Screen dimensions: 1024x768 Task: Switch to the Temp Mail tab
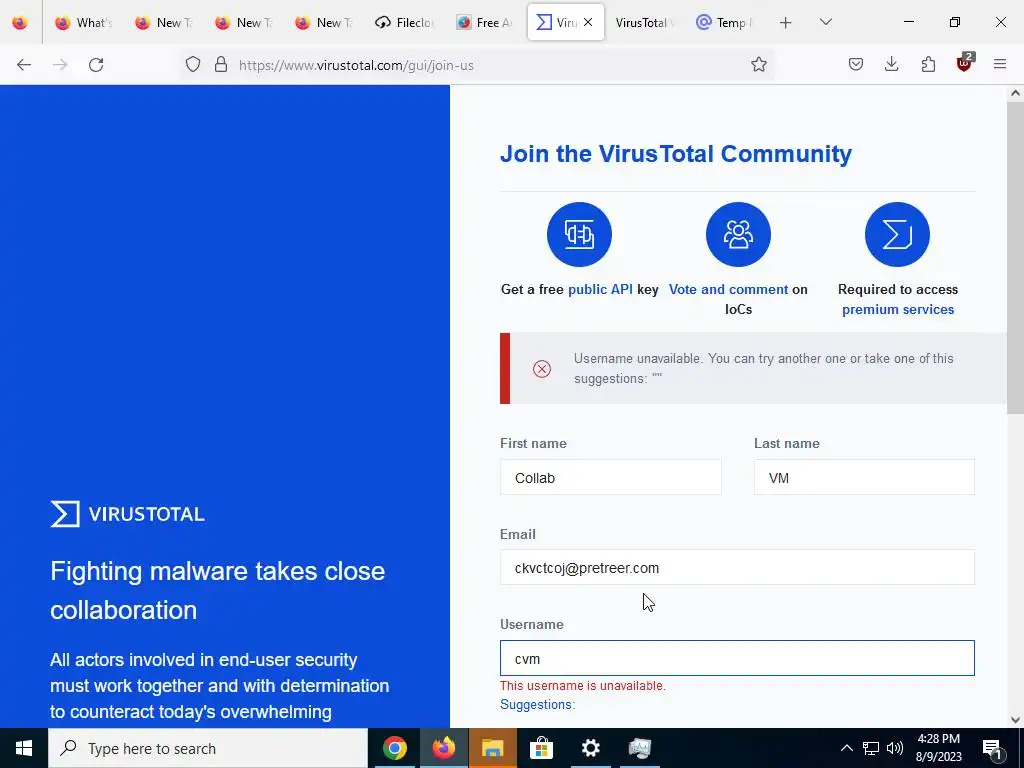pos(726,23)
